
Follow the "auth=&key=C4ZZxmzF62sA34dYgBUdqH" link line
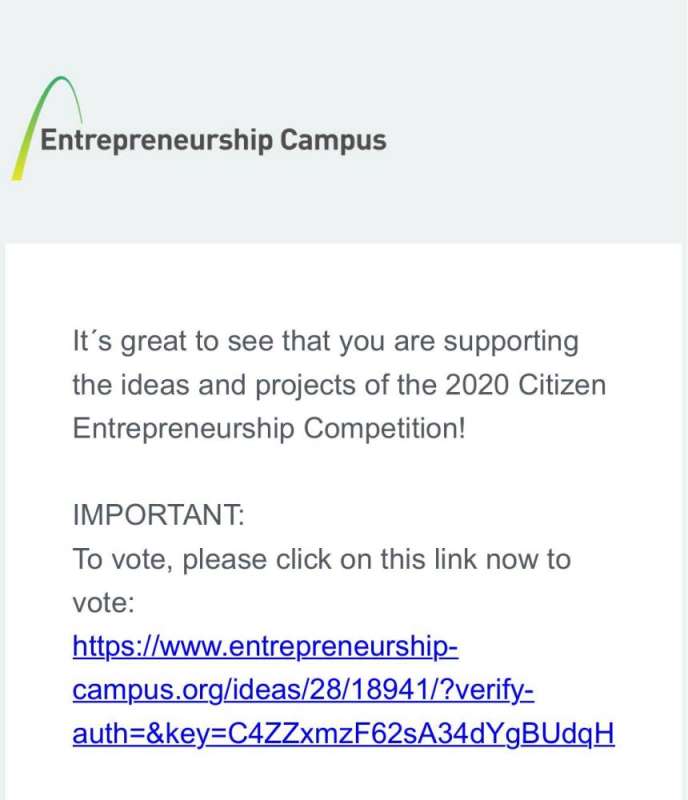pos(342,735)
